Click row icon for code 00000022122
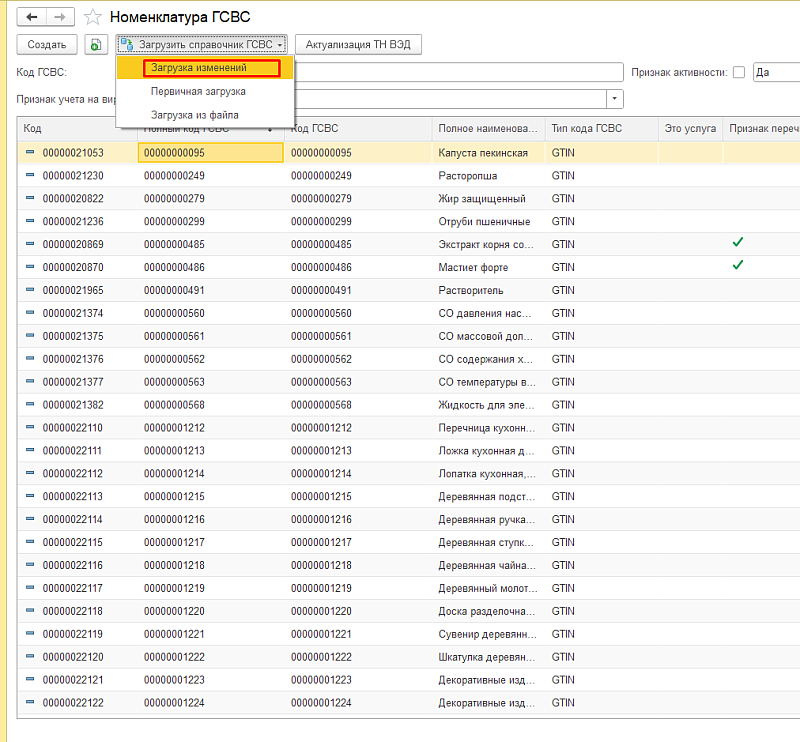 point(29,703)
